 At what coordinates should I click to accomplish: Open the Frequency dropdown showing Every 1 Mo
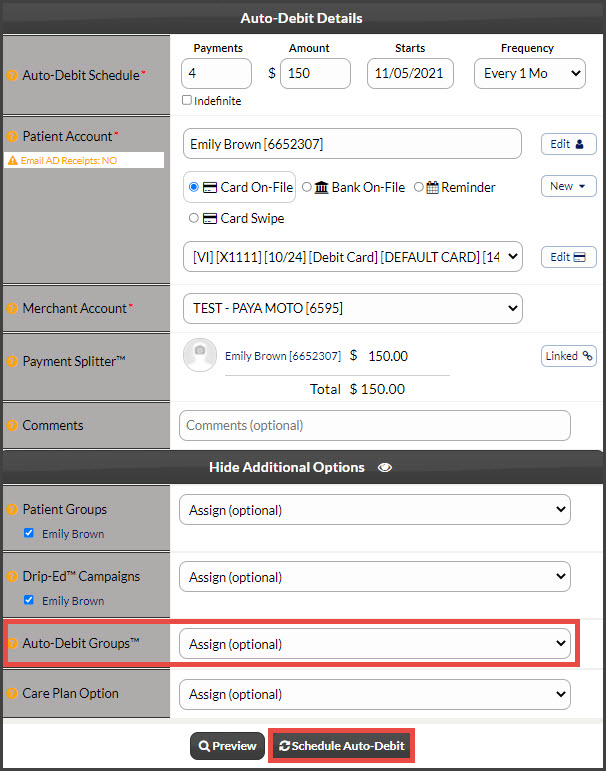530,74
